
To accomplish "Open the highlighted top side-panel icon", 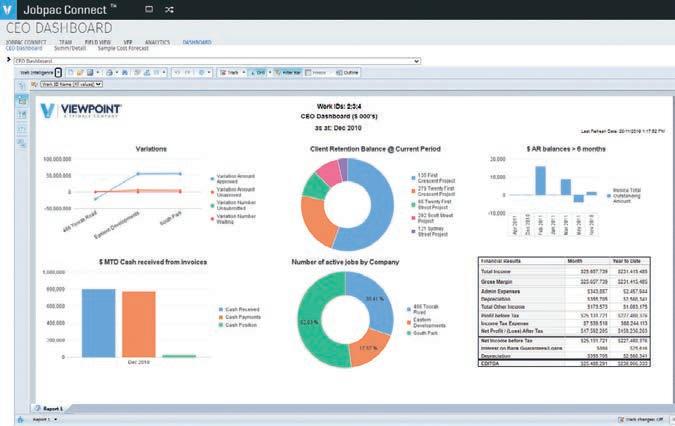I will tap(22, 101).
